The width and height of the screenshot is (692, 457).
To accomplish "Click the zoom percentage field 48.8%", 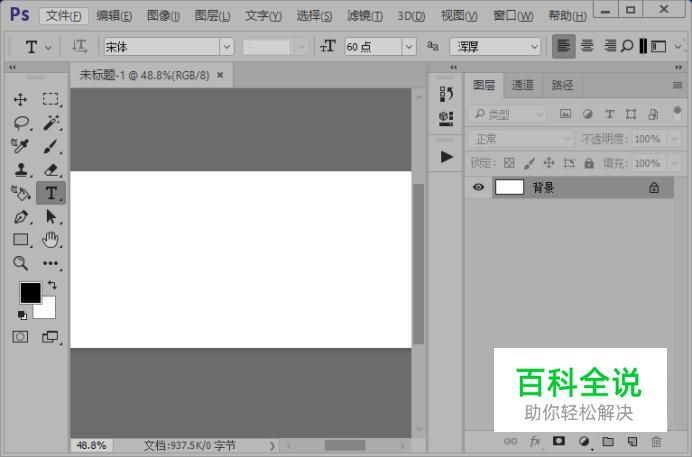I will [91, 446].
